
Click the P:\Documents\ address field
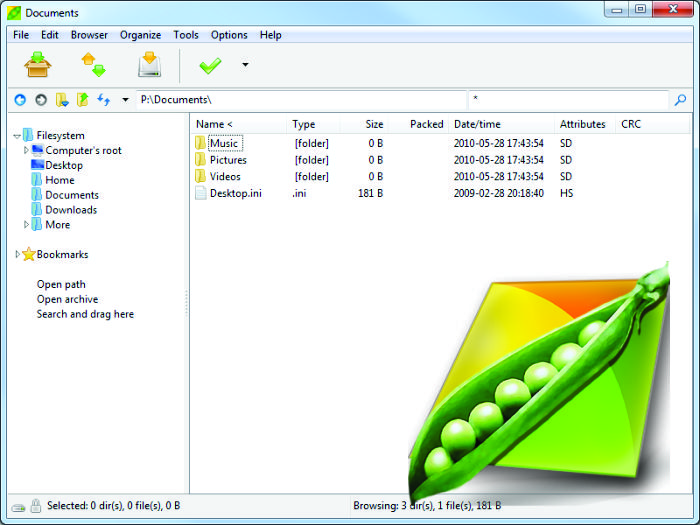(x=300, y=100)
